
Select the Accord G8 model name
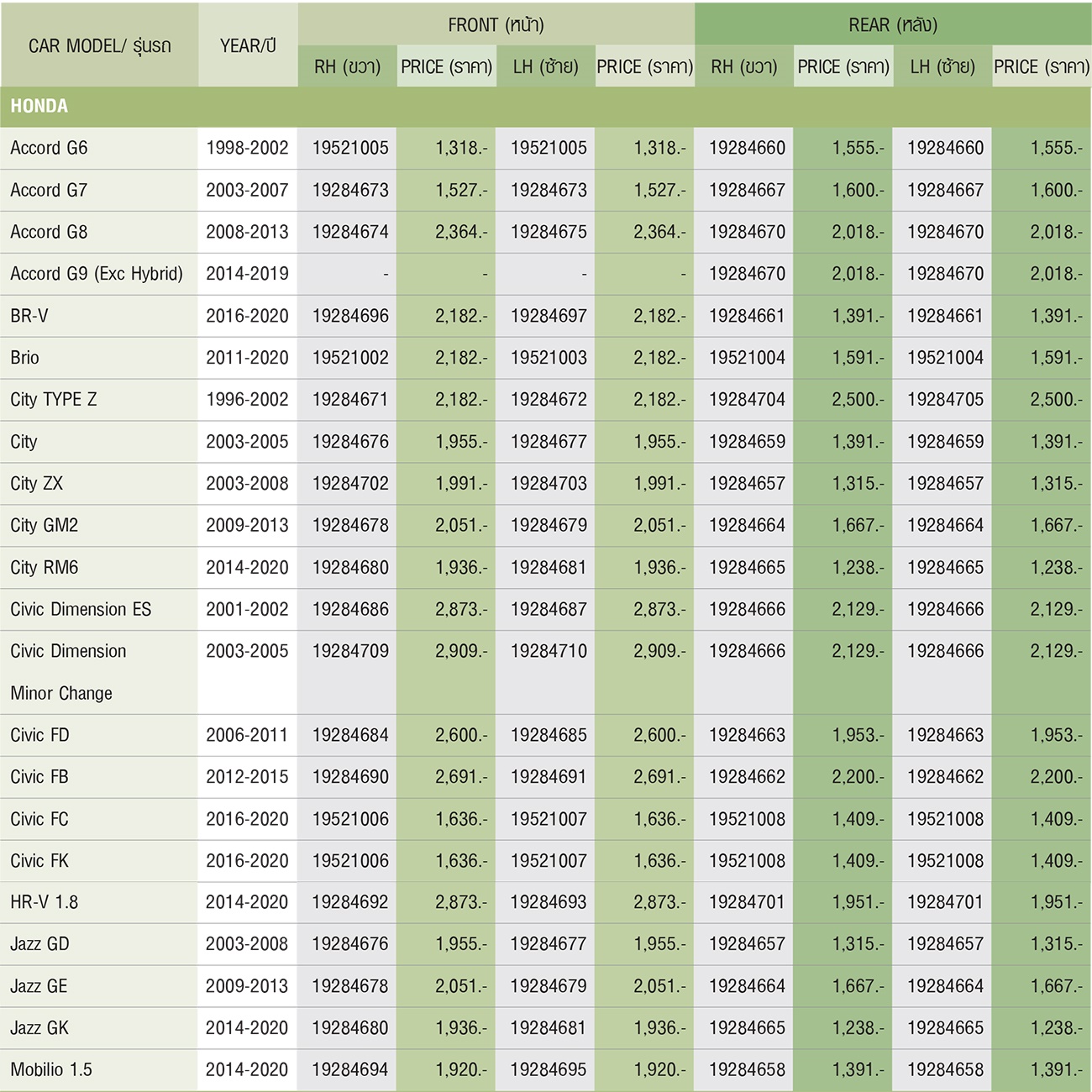coord(49,232)
